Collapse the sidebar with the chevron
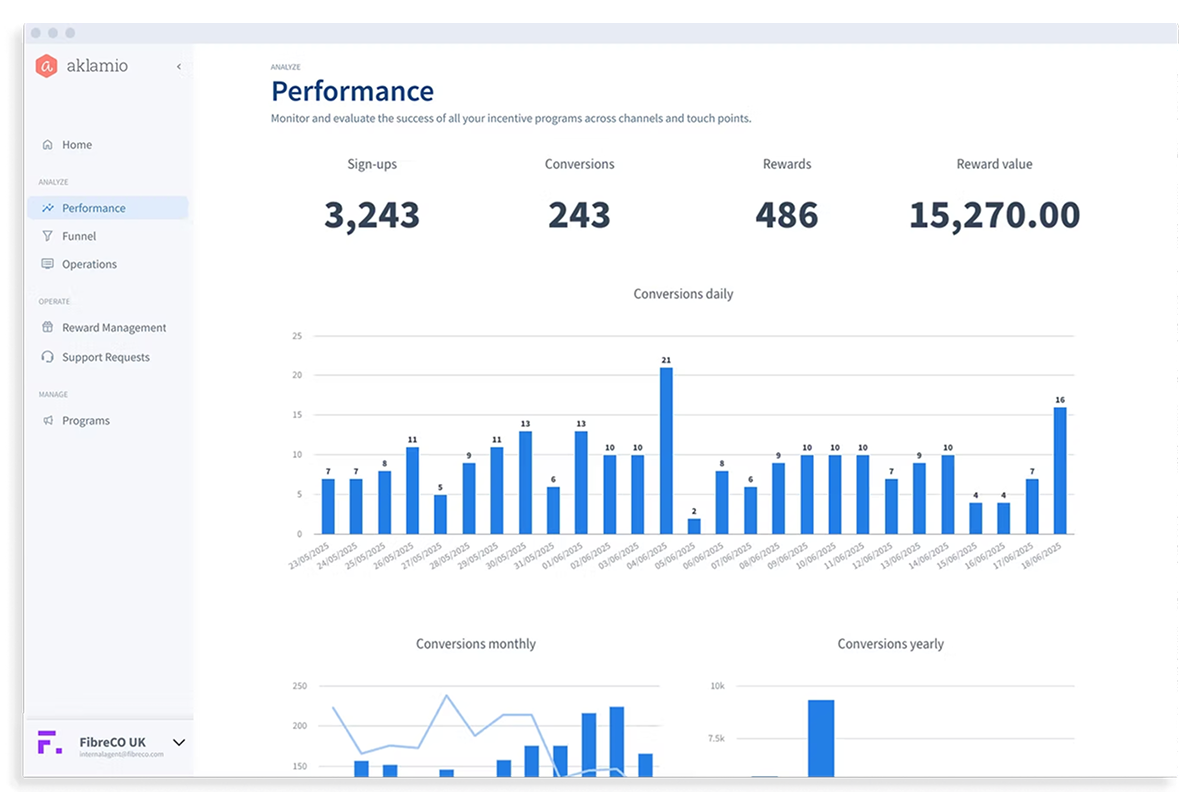This screenshot has height=801, width=1200. click(179, 66)
